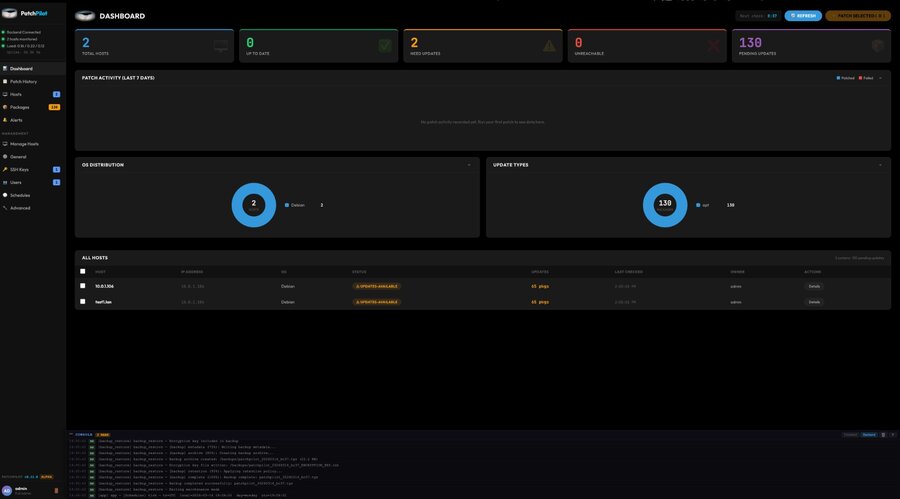Collapse the Console panel chevron
The image size is (900, 499).
71,435
